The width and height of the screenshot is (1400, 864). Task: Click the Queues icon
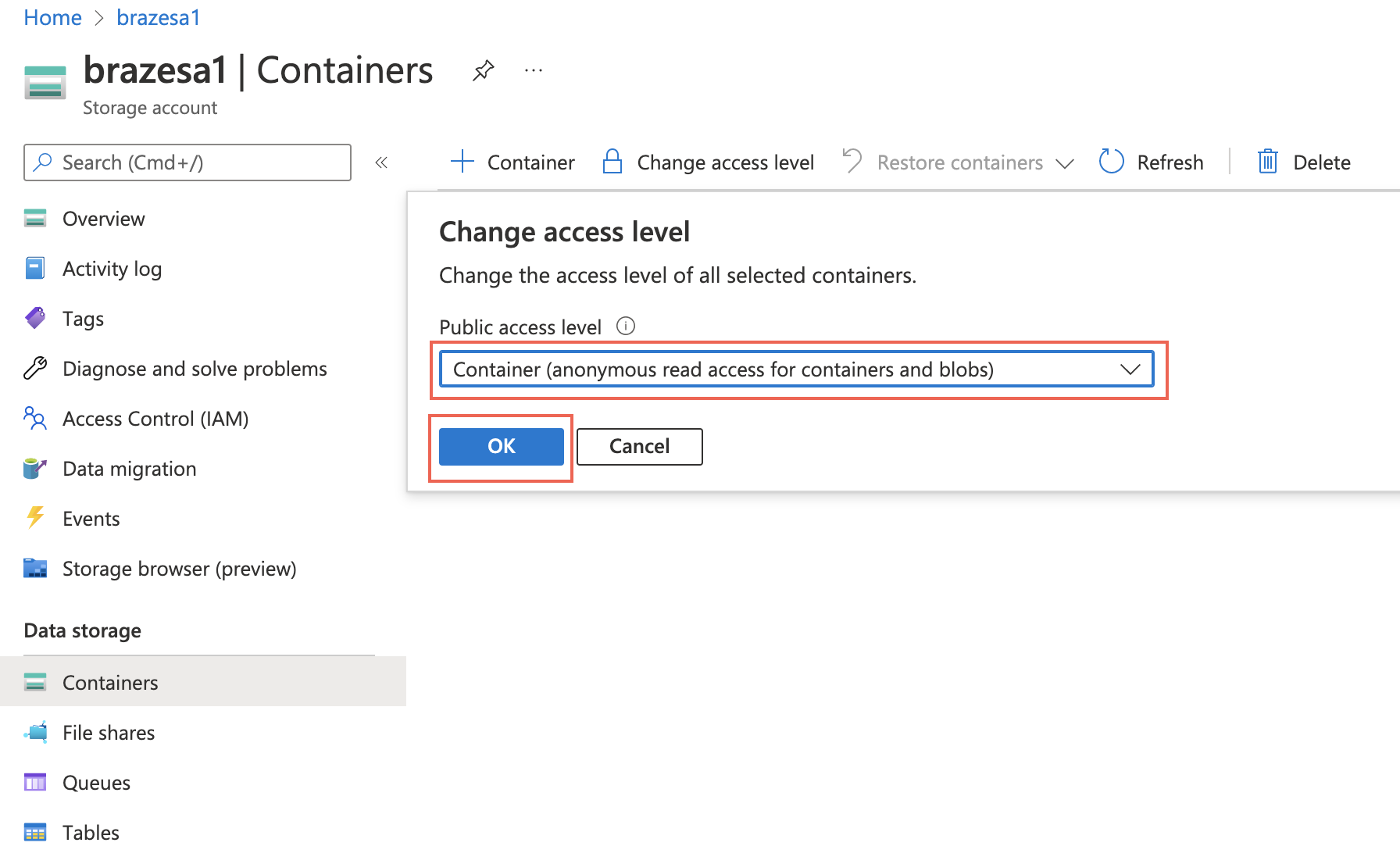click(35, 782)
